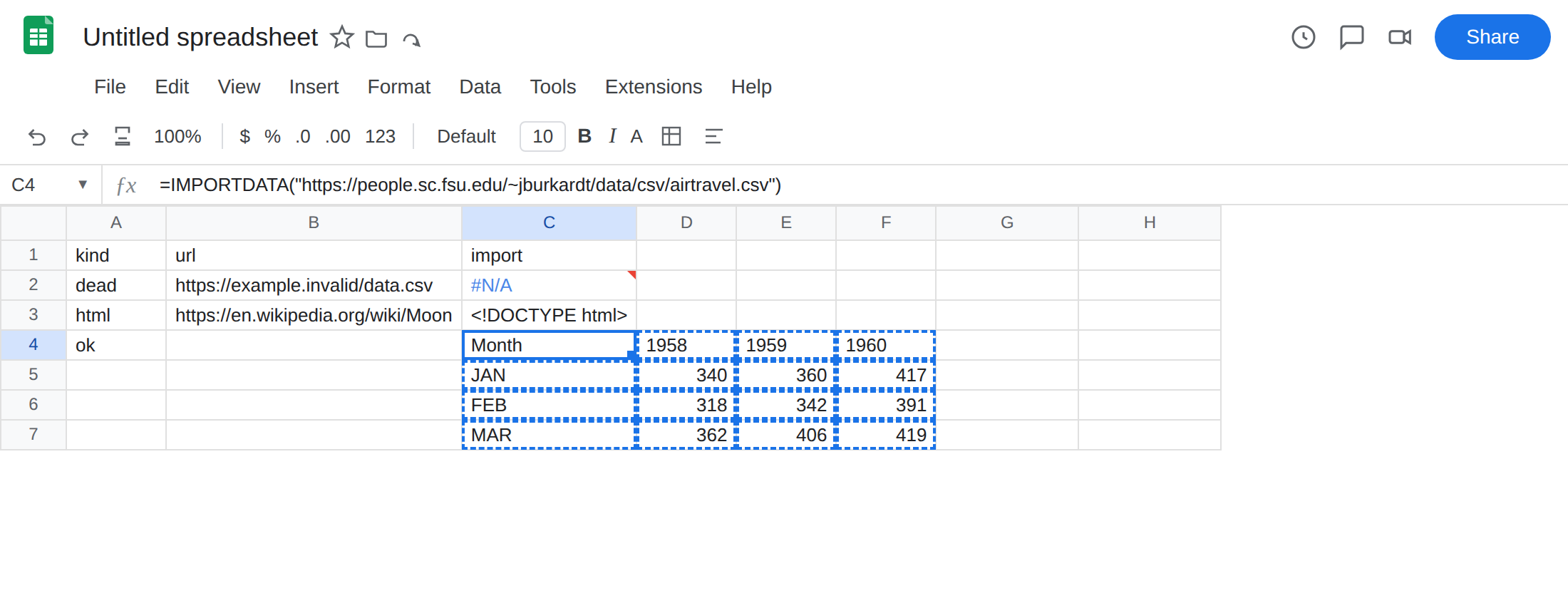The width and height of the screenshot is (1568, 613).
Task: Move spreadsheet using the folder icon
Action: (x=376, y=38)
